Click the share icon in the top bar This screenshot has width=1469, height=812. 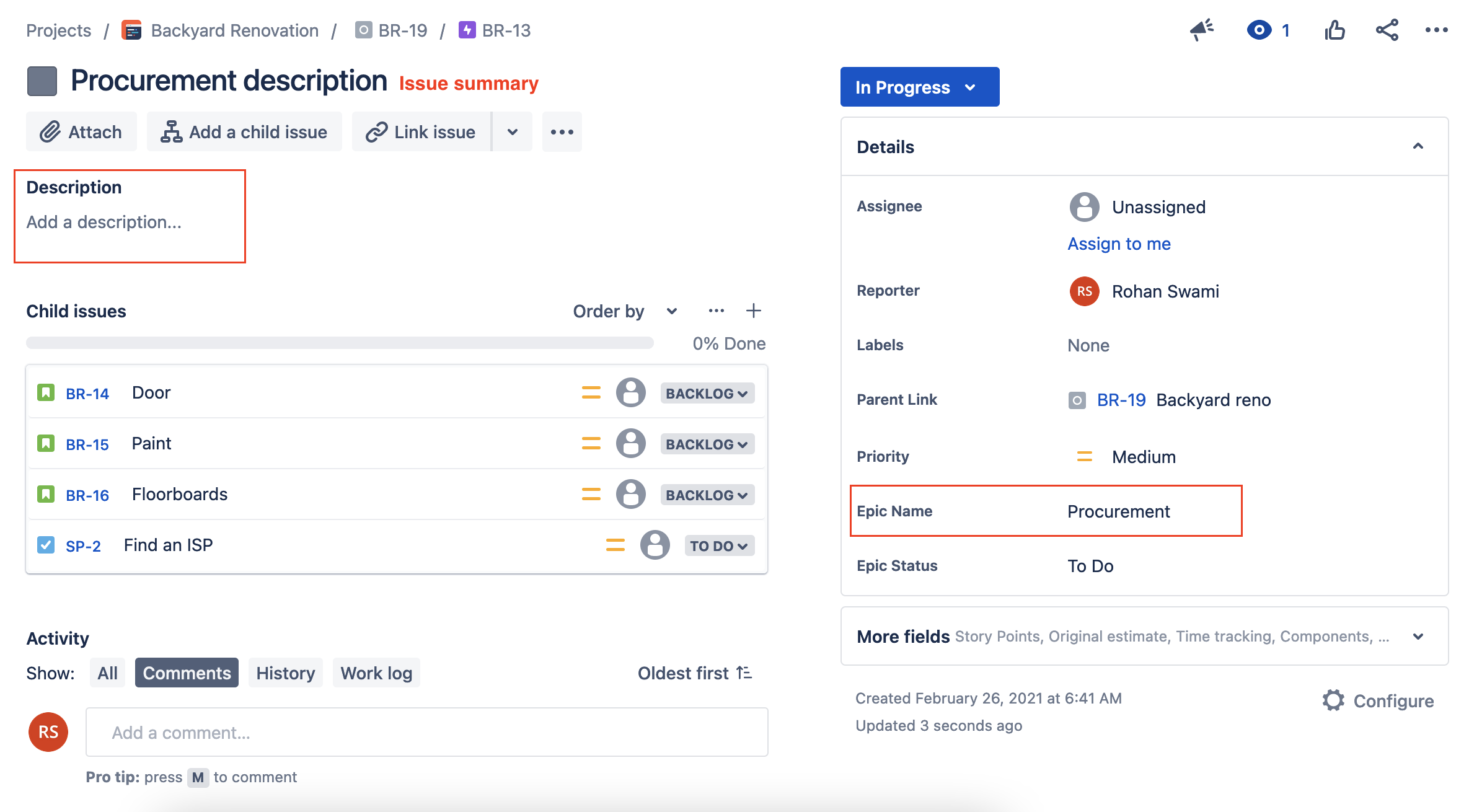click(x=1387, y=30)
